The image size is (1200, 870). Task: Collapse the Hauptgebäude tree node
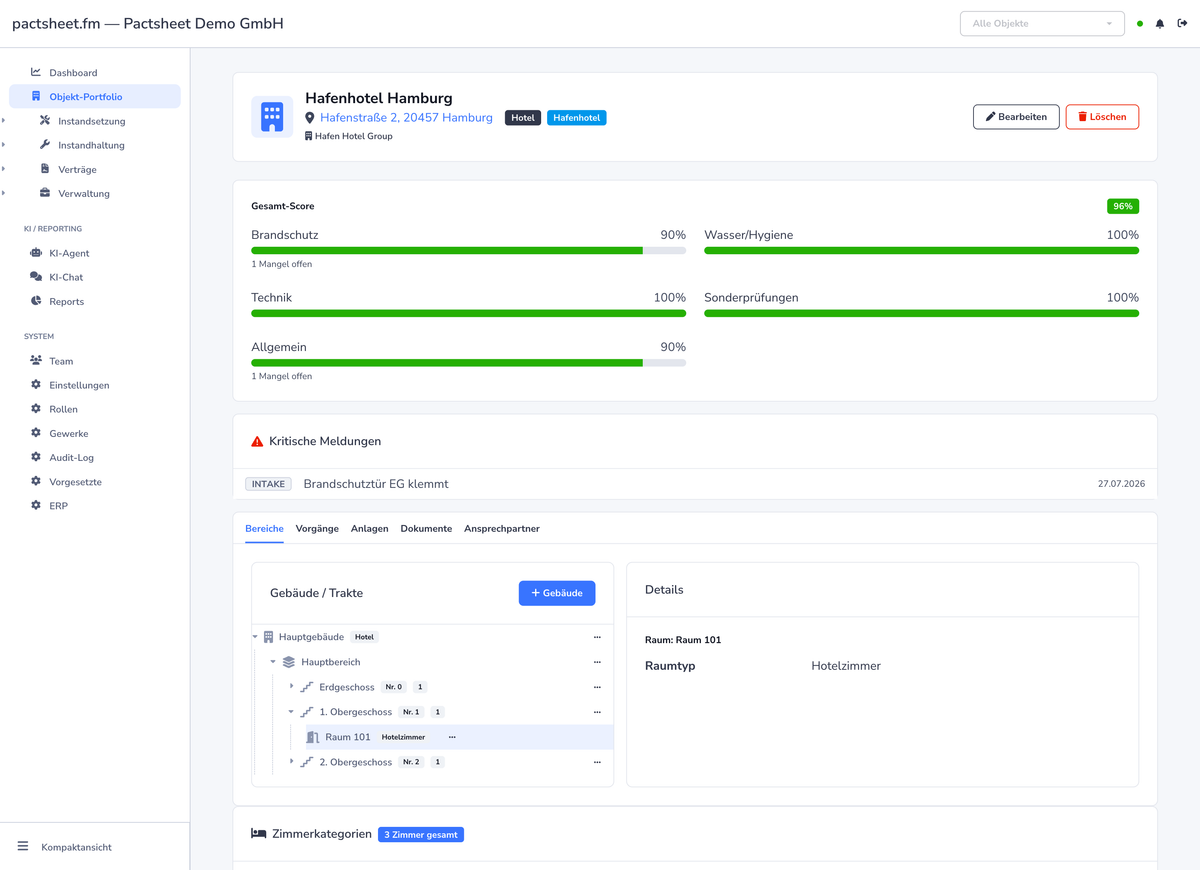tap(255, 637)
